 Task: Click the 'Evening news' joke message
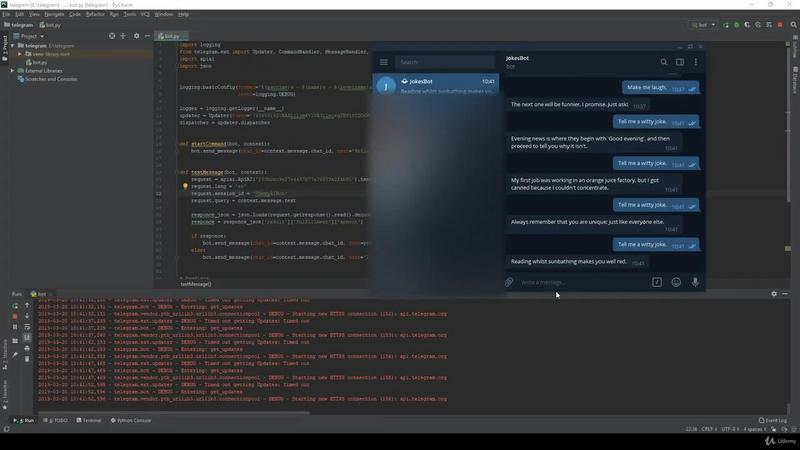point(594,142)
